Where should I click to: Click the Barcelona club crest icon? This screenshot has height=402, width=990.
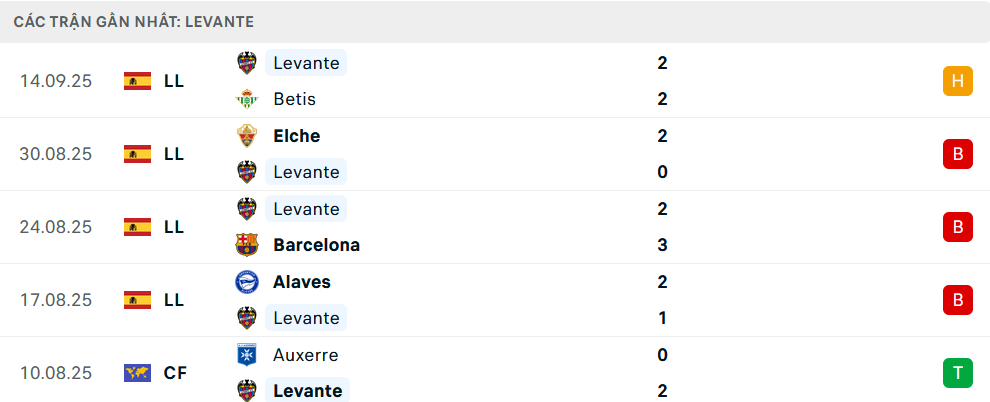[x=246, y=245]
